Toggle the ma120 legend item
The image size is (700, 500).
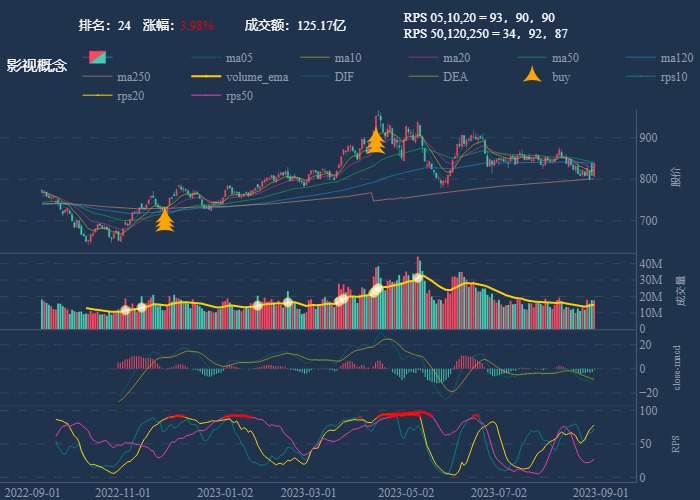[676, 58]
